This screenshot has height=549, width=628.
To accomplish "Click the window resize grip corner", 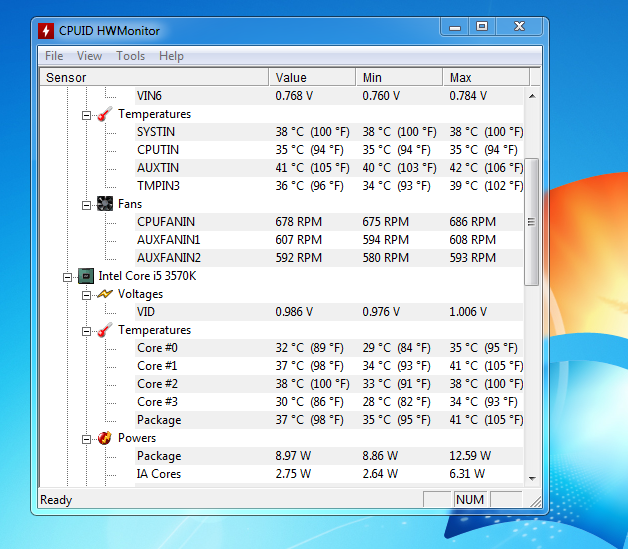I will pyautogui.click(x=535, y=502).
